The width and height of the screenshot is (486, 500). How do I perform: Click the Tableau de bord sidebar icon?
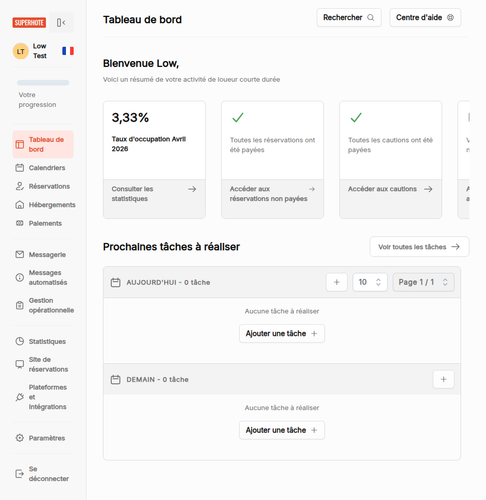coord(20,144)
